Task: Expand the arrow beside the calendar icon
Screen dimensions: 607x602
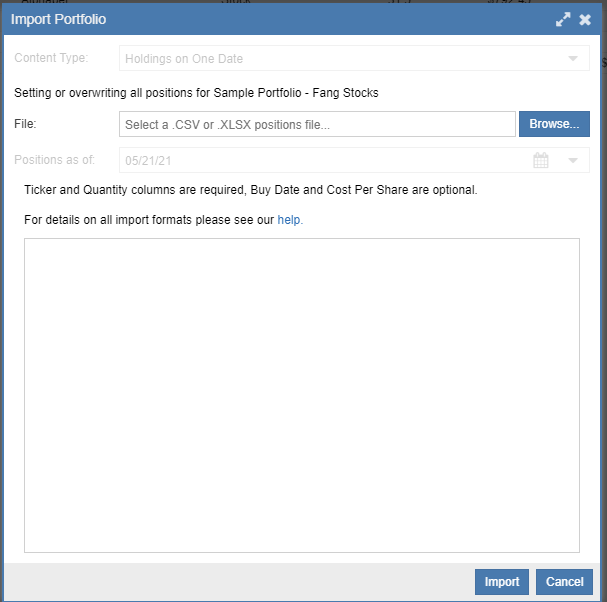Action: tap(573, 160)
